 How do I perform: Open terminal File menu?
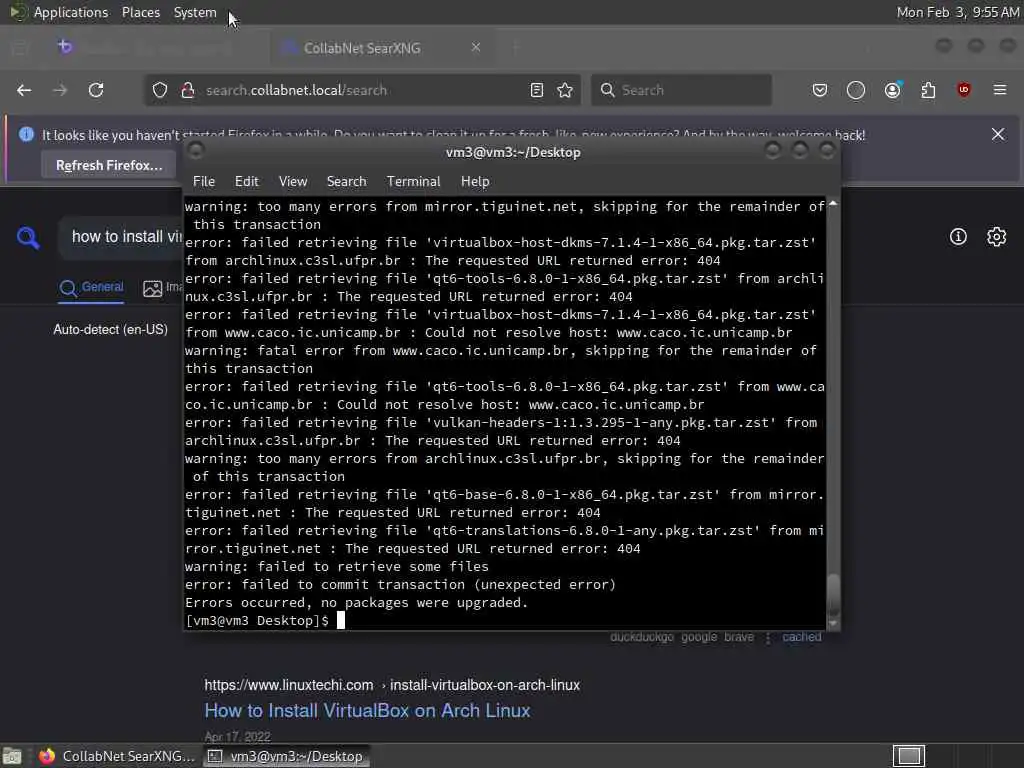(204, 182)
